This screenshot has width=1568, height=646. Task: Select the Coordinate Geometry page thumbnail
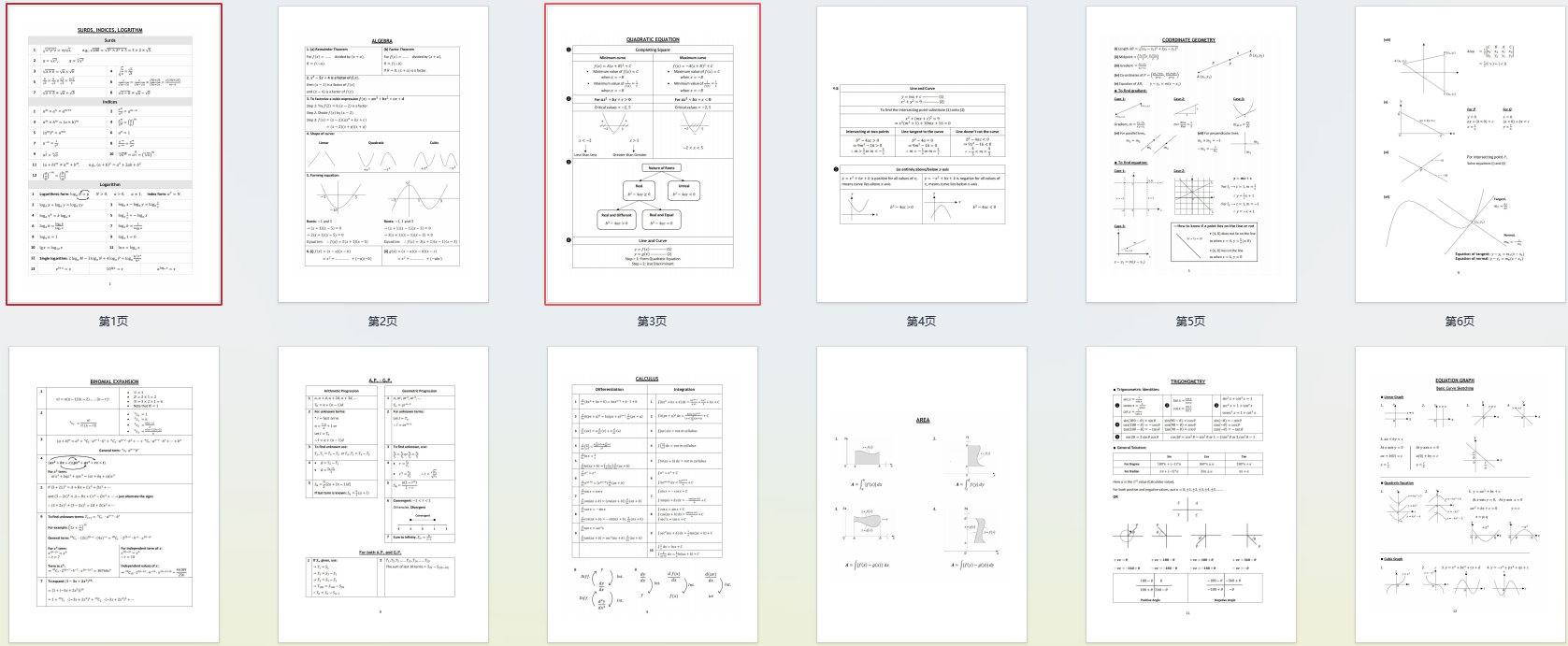[1191, 154]
